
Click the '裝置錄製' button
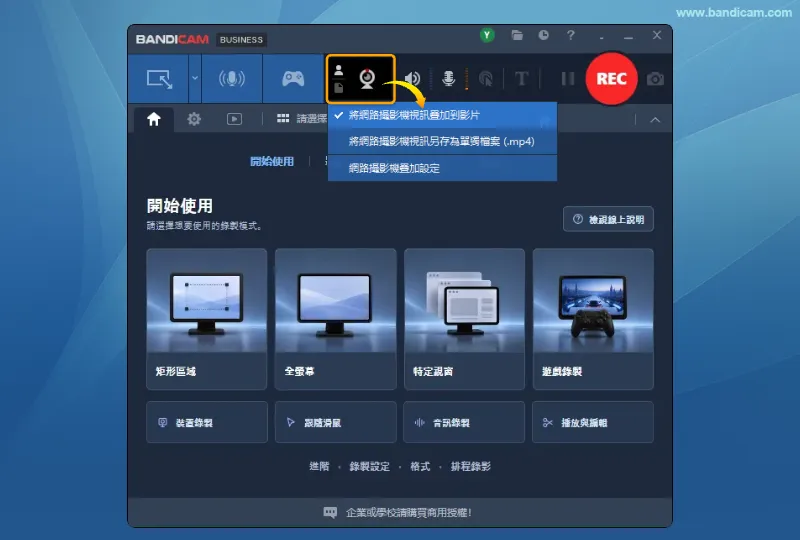coord(207,422)
